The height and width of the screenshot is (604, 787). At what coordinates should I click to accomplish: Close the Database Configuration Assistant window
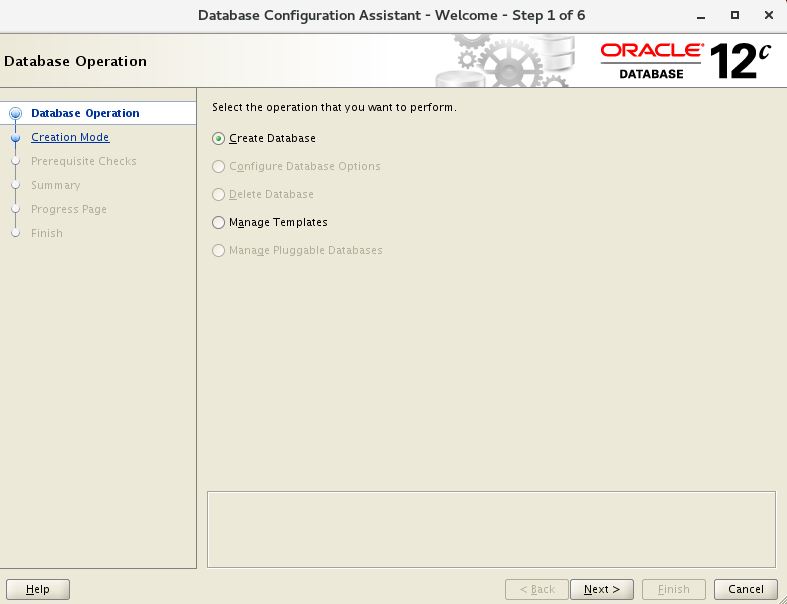(768, 16)
